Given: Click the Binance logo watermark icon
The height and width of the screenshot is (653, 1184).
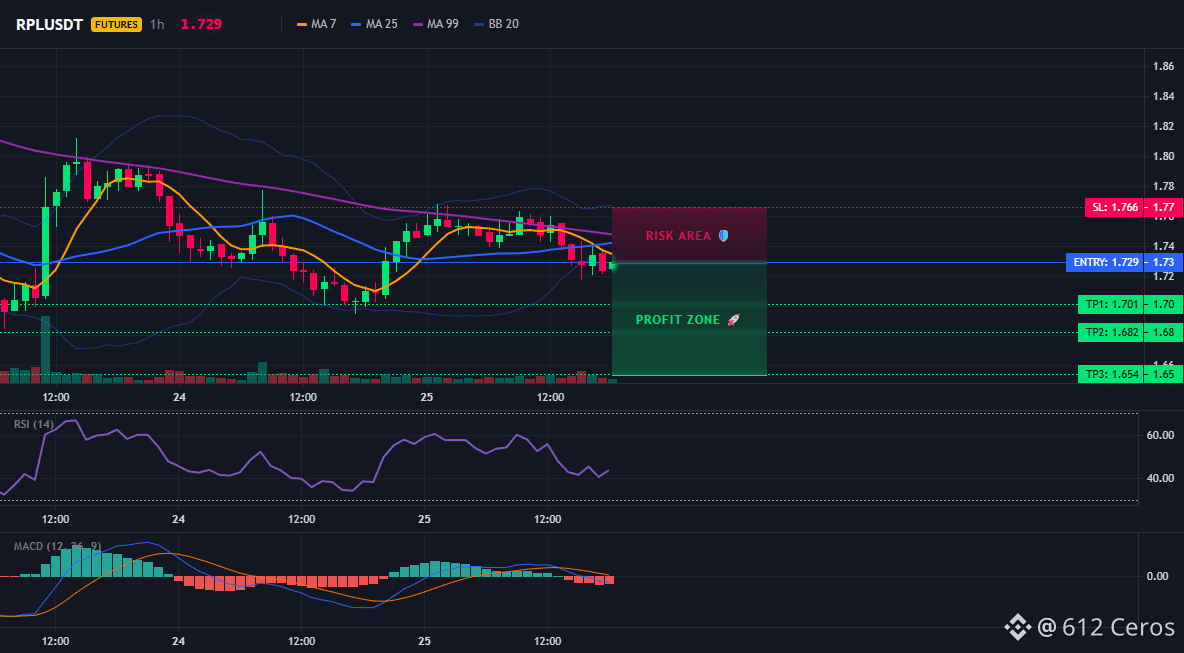Looking at the screenshot, I should pyautogui.click(x=1016, y=626).
